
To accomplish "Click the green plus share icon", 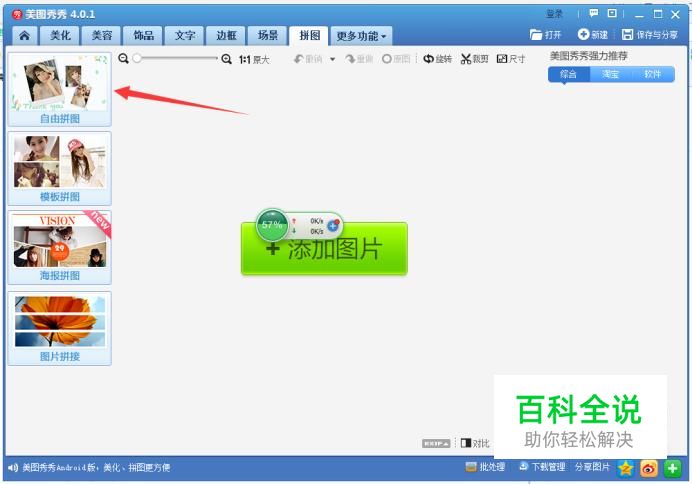I will pos(673,468).
